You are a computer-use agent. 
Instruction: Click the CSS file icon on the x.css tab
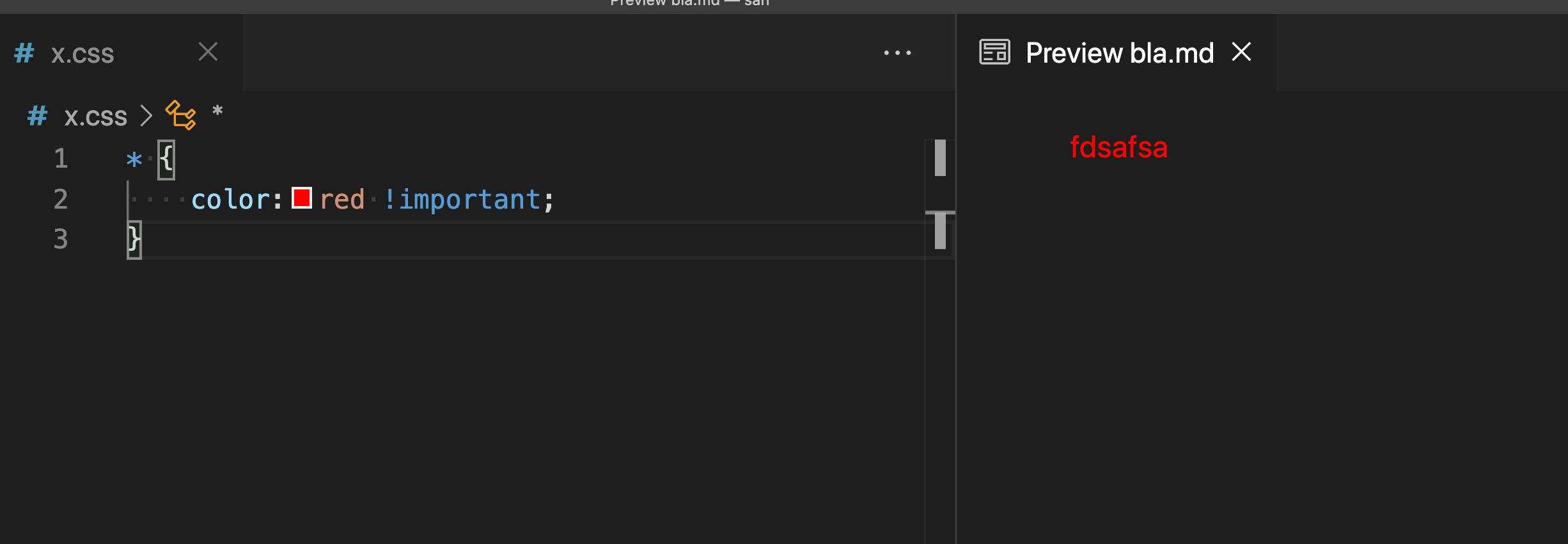pos(23,53)
